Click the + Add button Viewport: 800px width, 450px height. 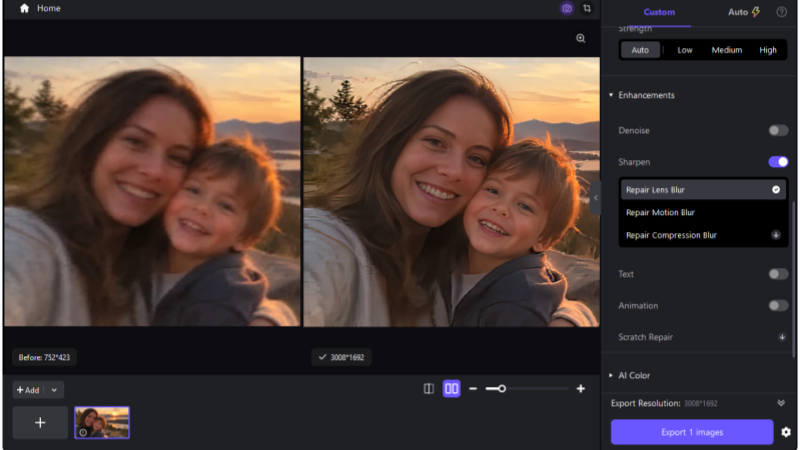coord(28,390)
